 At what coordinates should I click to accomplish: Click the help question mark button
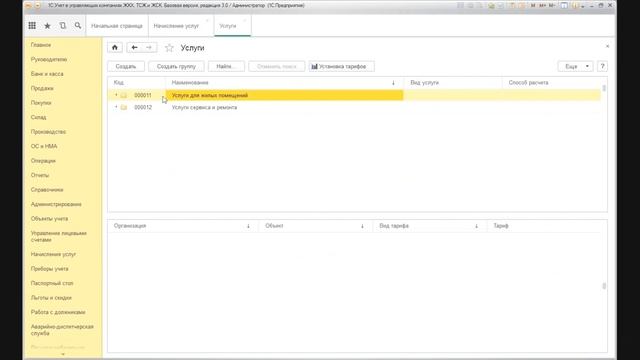click(602, 67)
